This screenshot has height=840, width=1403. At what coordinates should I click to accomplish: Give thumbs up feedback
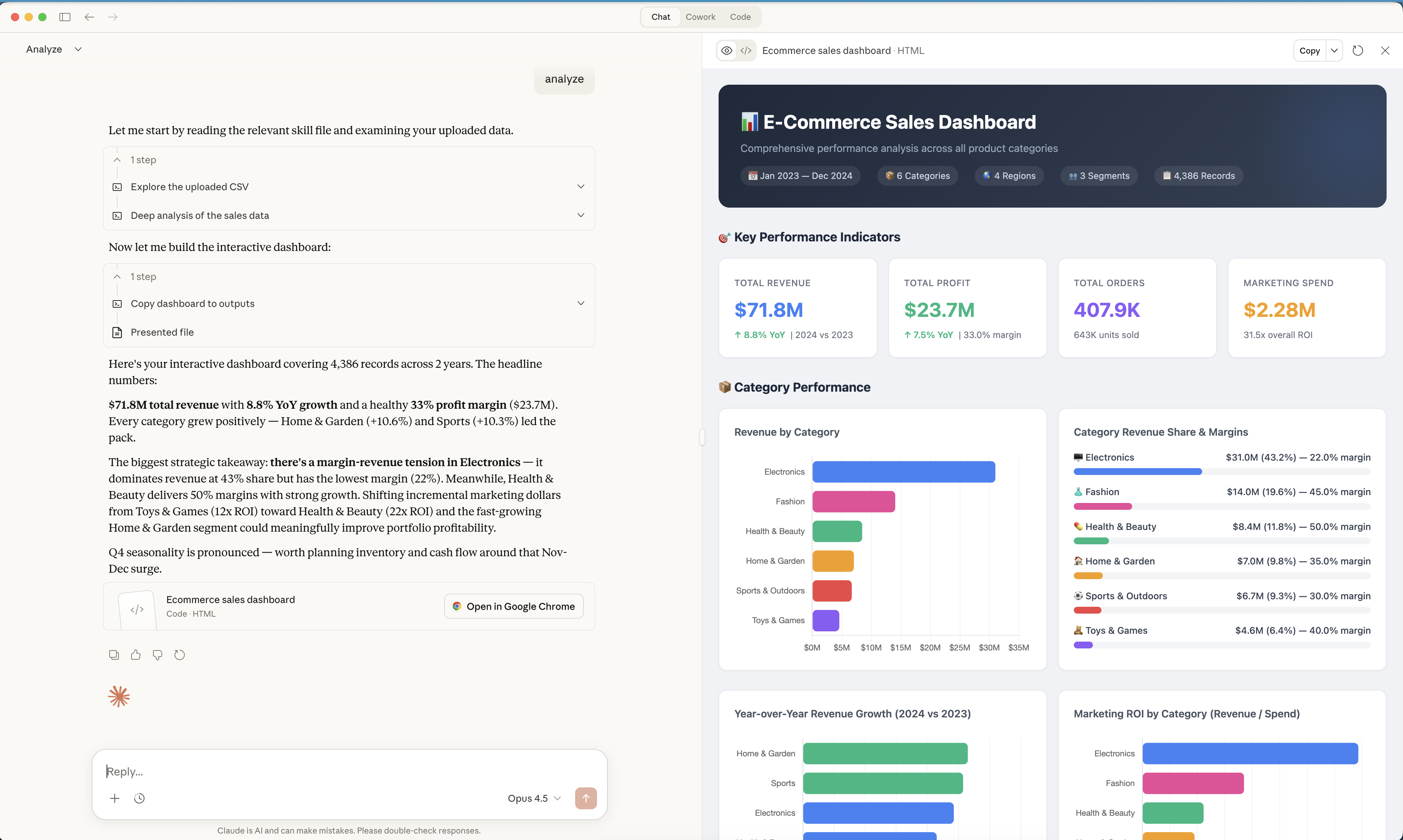135,655
